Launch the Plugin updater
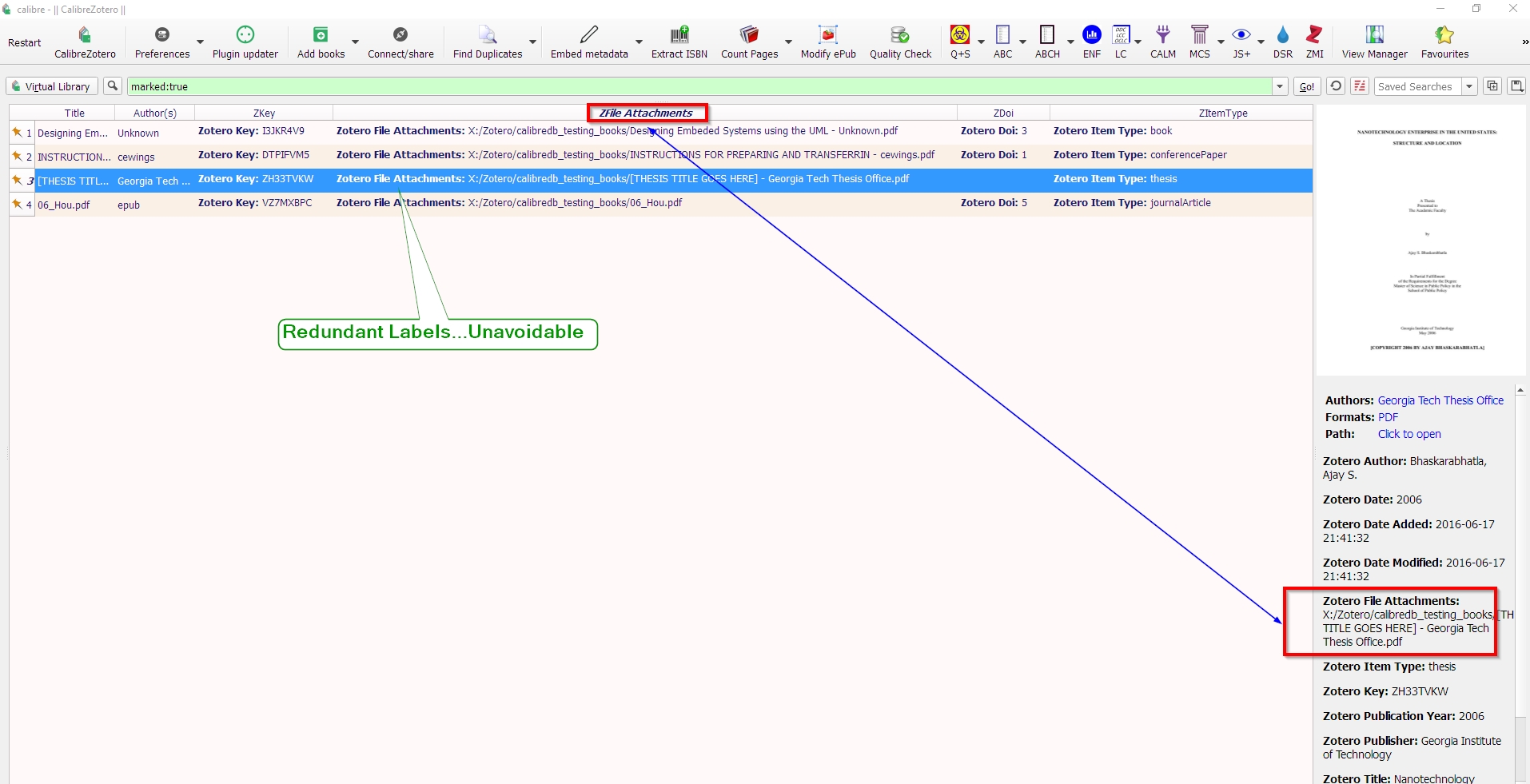The image size is (1530, 784). tap(245, 42)
